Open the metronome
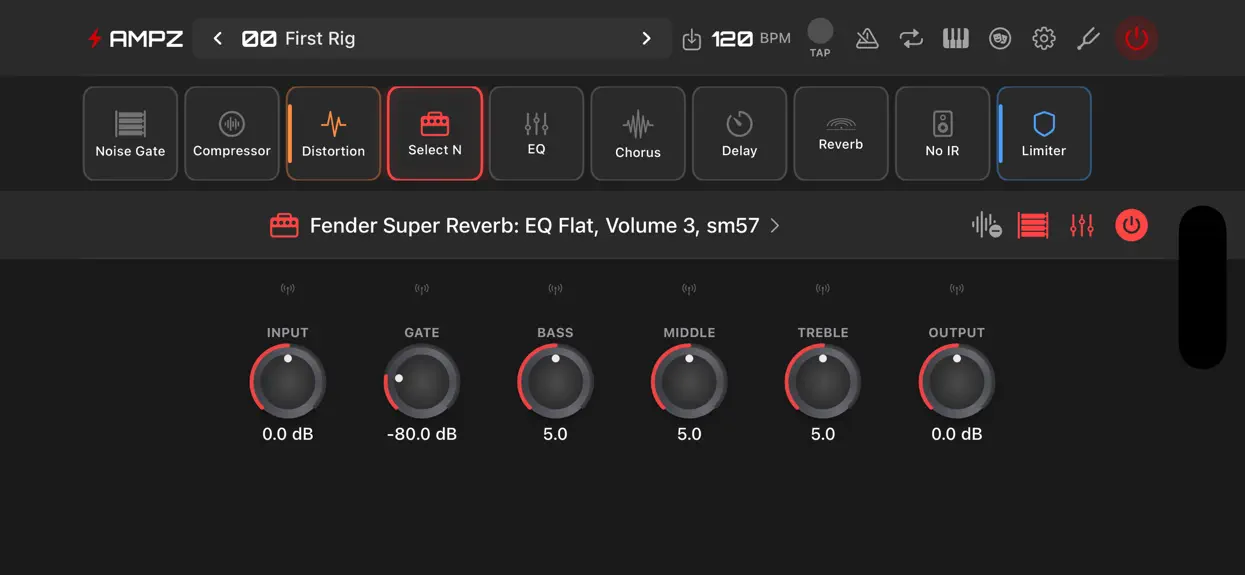Image resolution: width=1245 pixels, height=575 pixels. [867, 38]
